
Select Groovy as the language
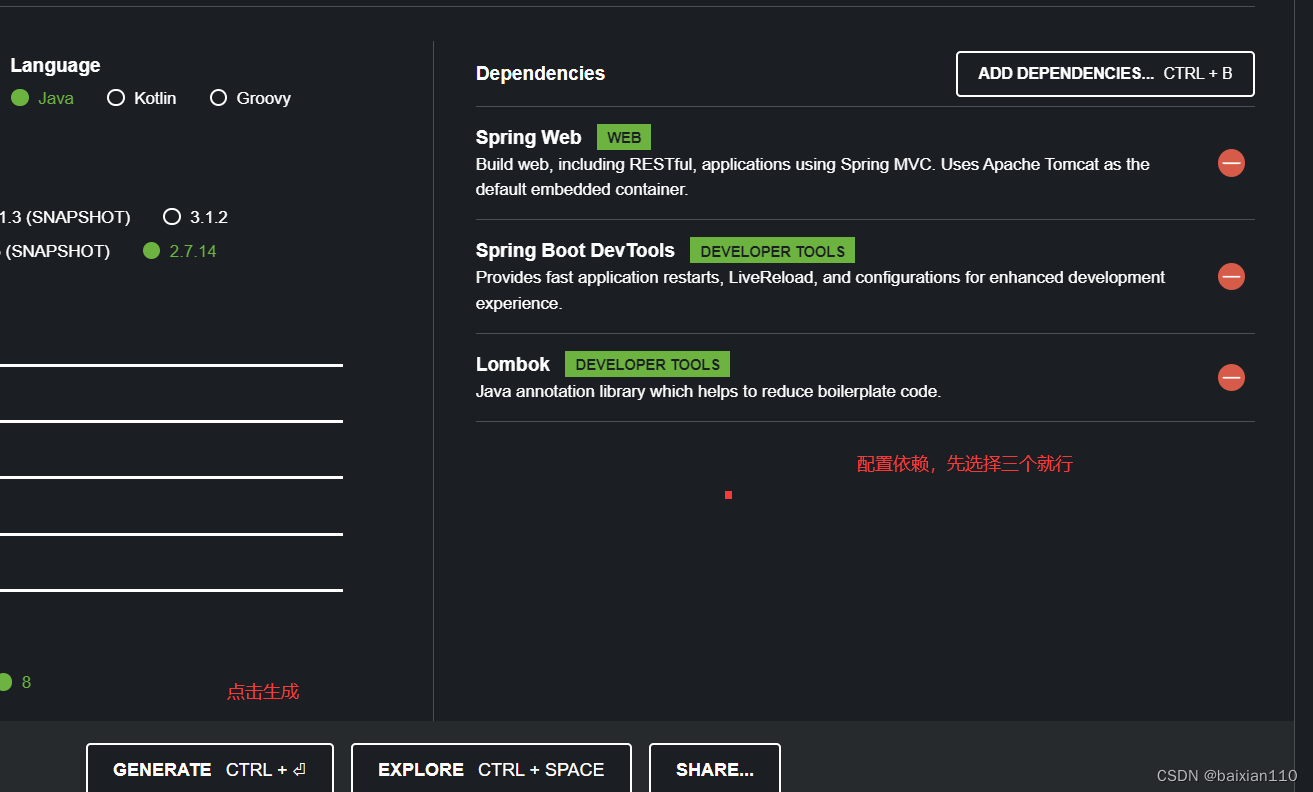251,98
